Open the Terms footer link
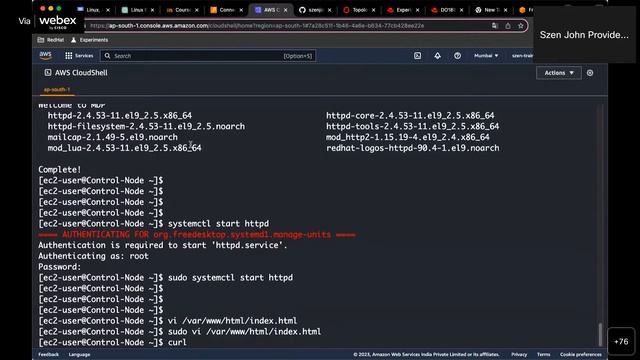 pos(543,354)
